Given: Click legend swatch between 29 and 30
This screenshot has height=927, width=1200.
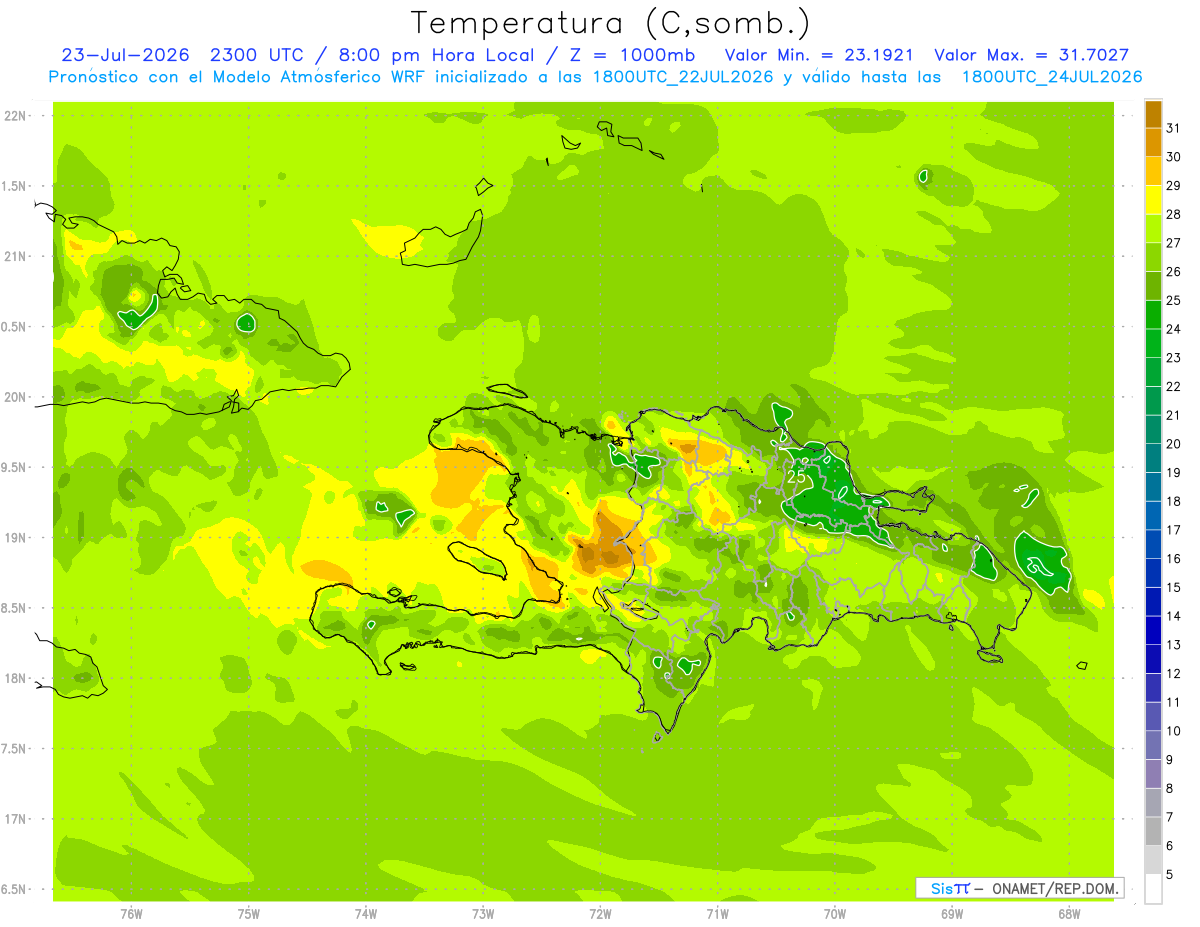Looking at the screenshot, I should click(1153, 172).
